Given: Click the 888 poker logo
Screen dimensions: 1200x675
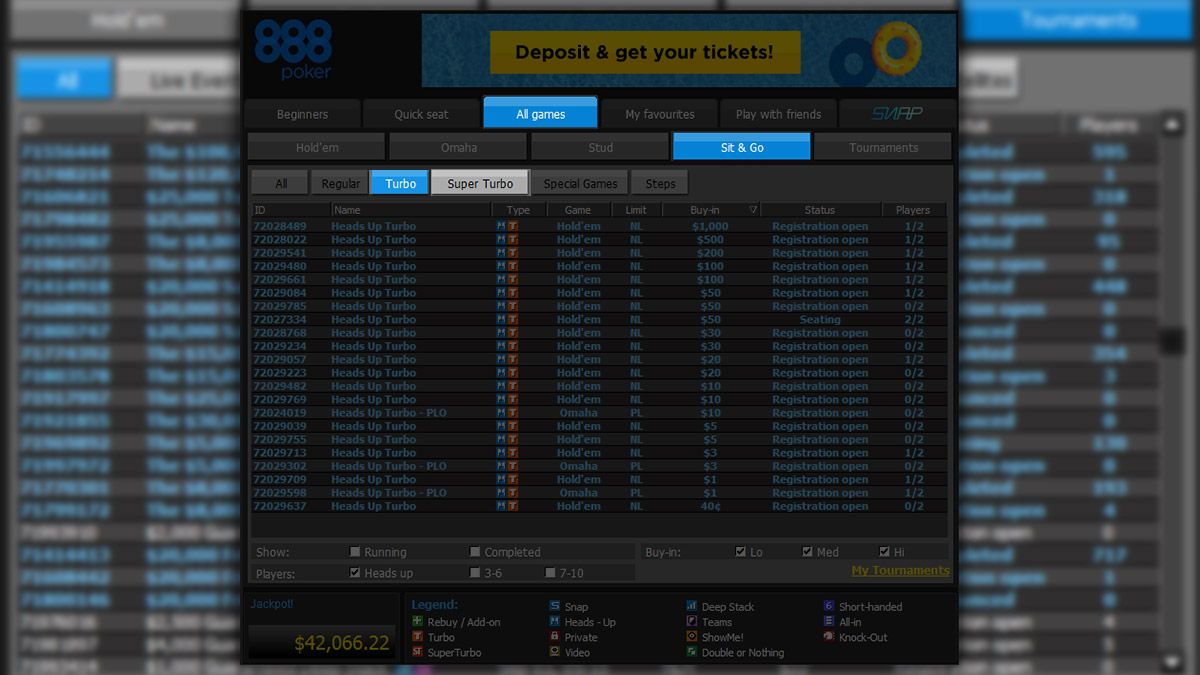Looking at the screenshot, I should tap(293, 50).
